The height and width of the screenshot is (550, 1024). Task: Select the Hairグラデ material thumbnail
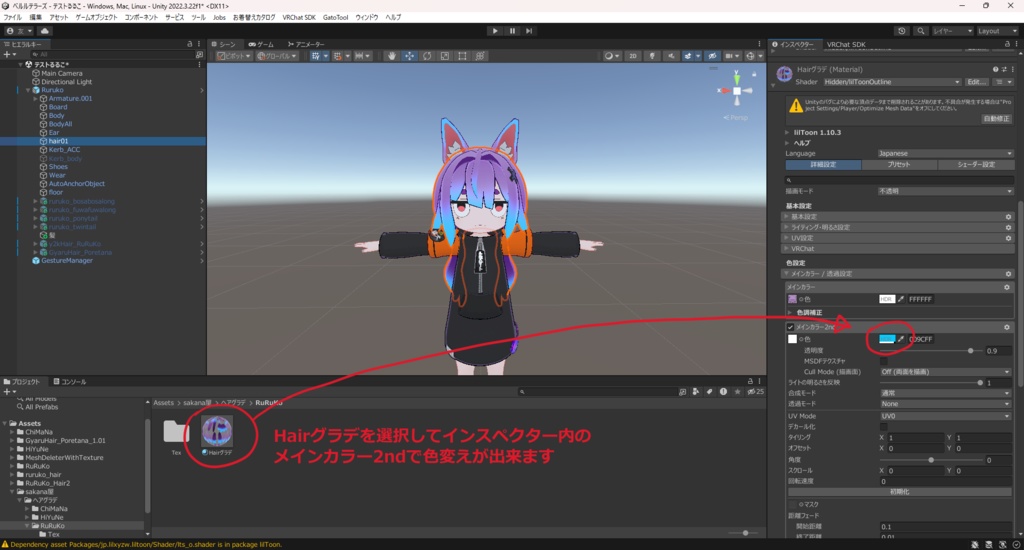click(x=217, y=432)
